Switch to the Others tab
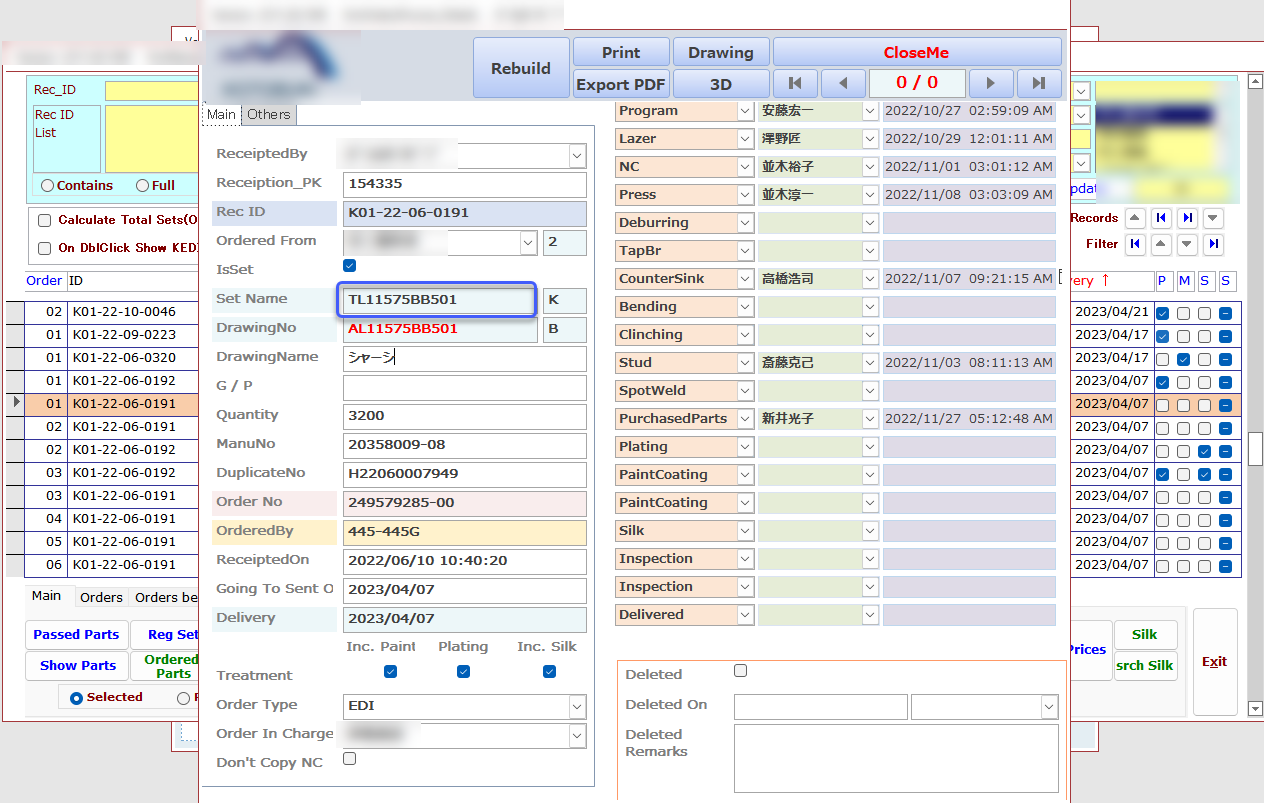Screen dimensions: 1264x803 (269, 115)
